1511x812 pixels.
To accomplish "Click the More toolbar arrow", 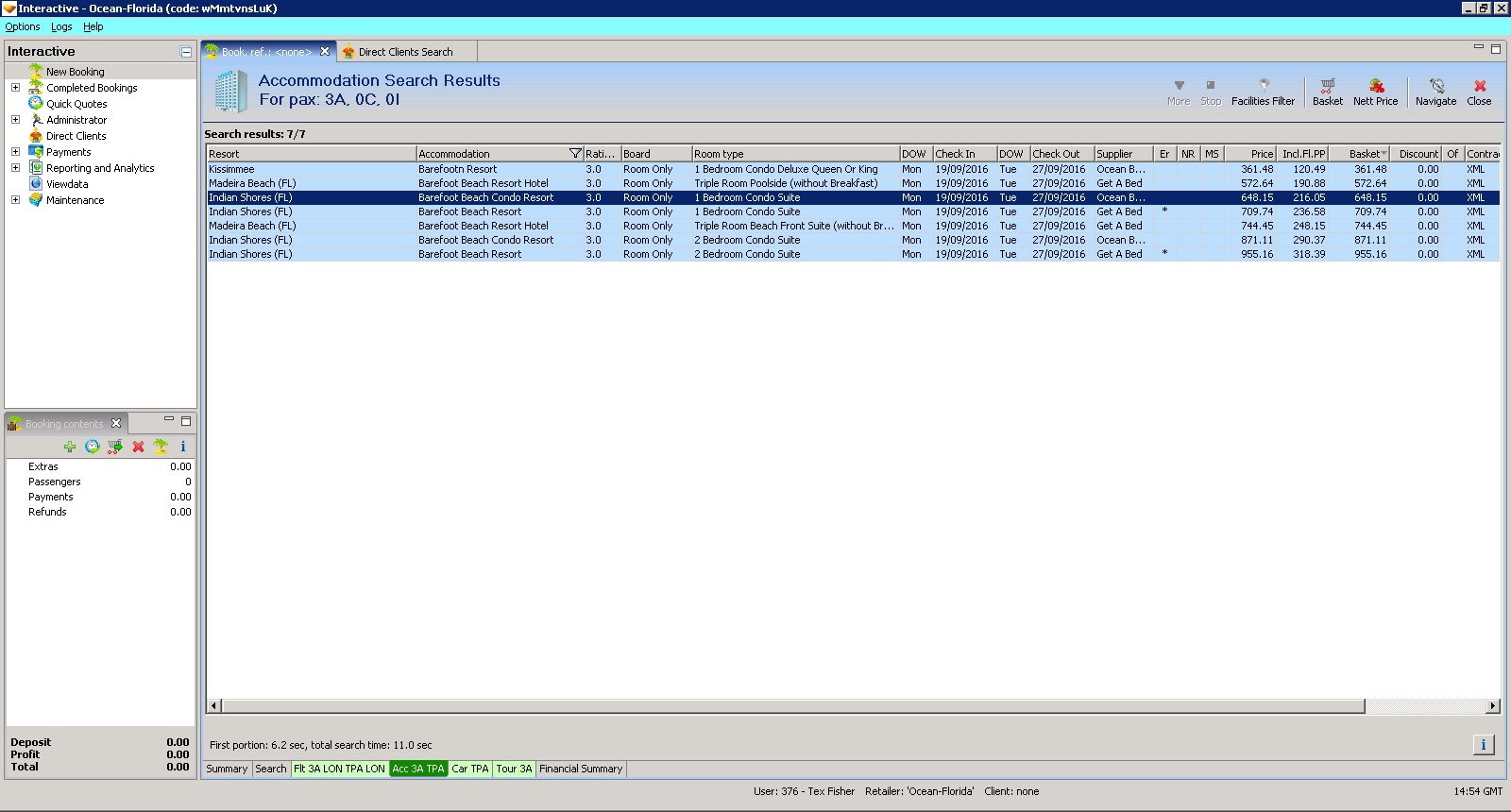I will [x=1179, y=92].
